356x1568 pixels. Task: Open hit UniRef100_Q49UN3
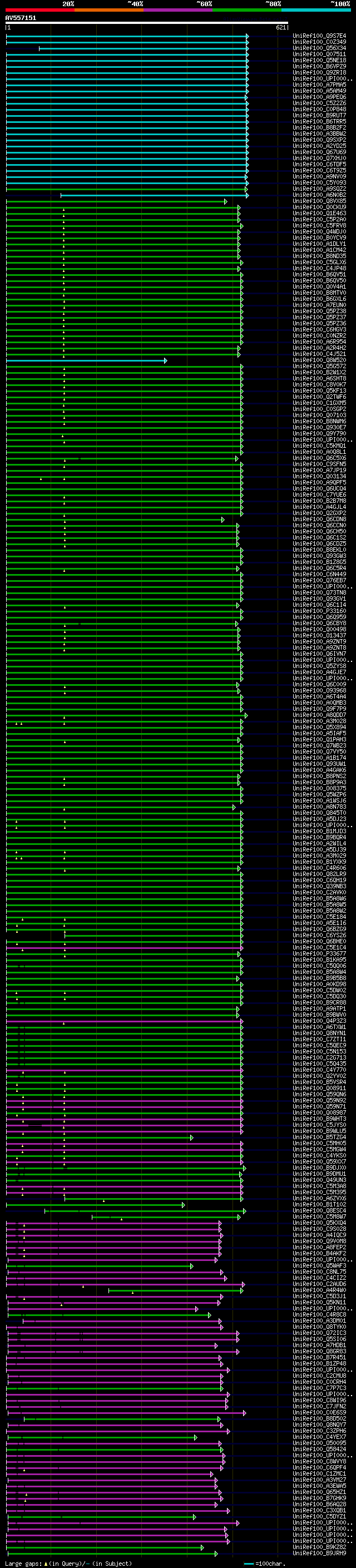pos(319,1180)
